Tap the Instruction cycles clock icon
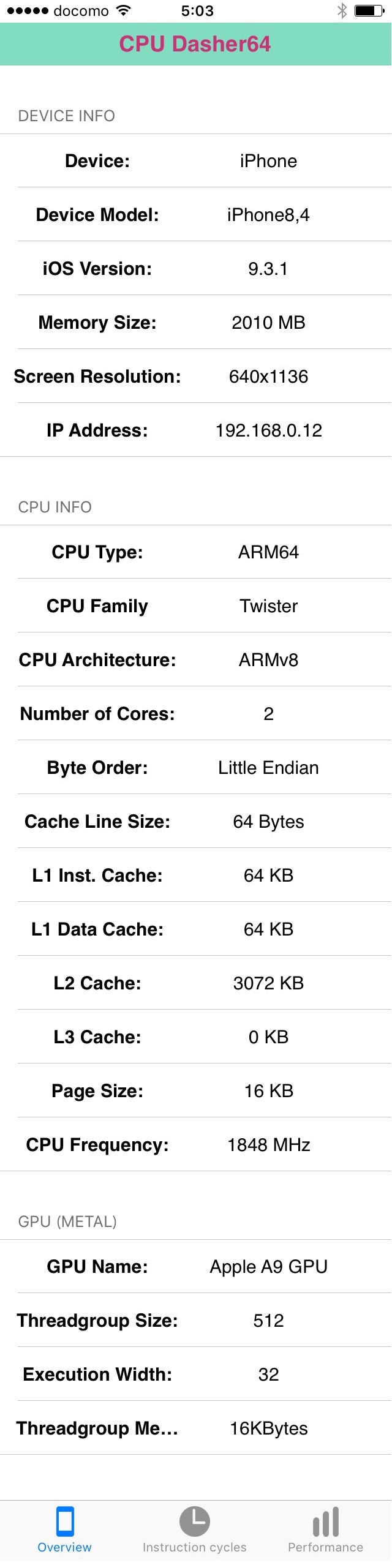Image resolution: width=392 pixels, height=1568 pixels. (x=195, y=1521)
